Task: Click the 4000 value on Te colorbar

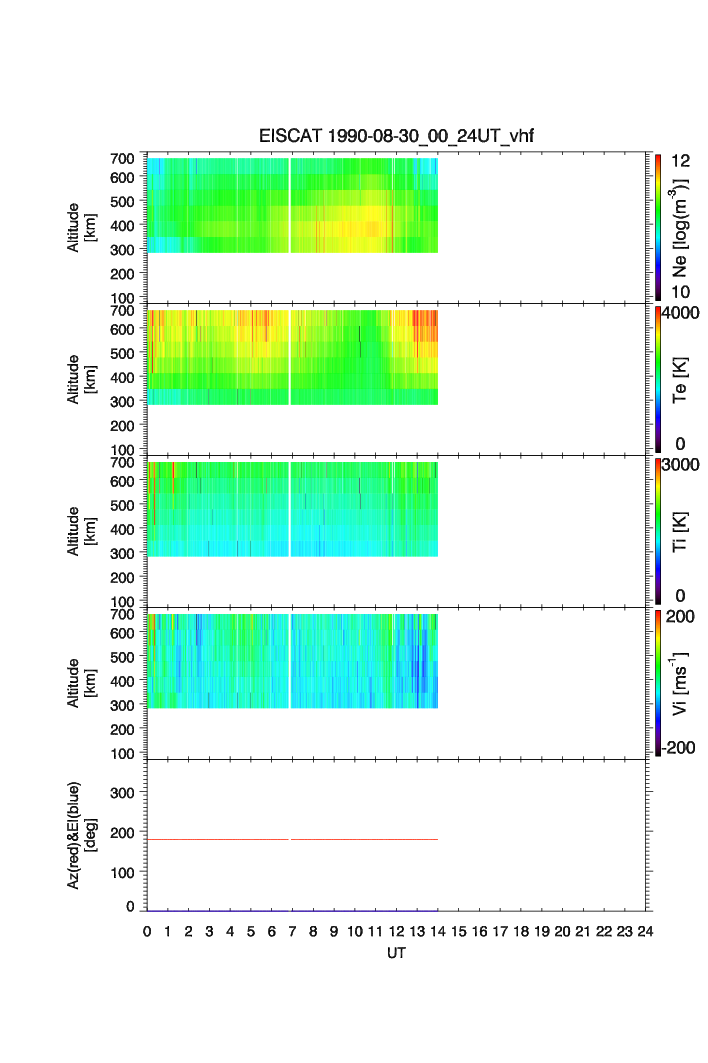Action: click(681, 313)
